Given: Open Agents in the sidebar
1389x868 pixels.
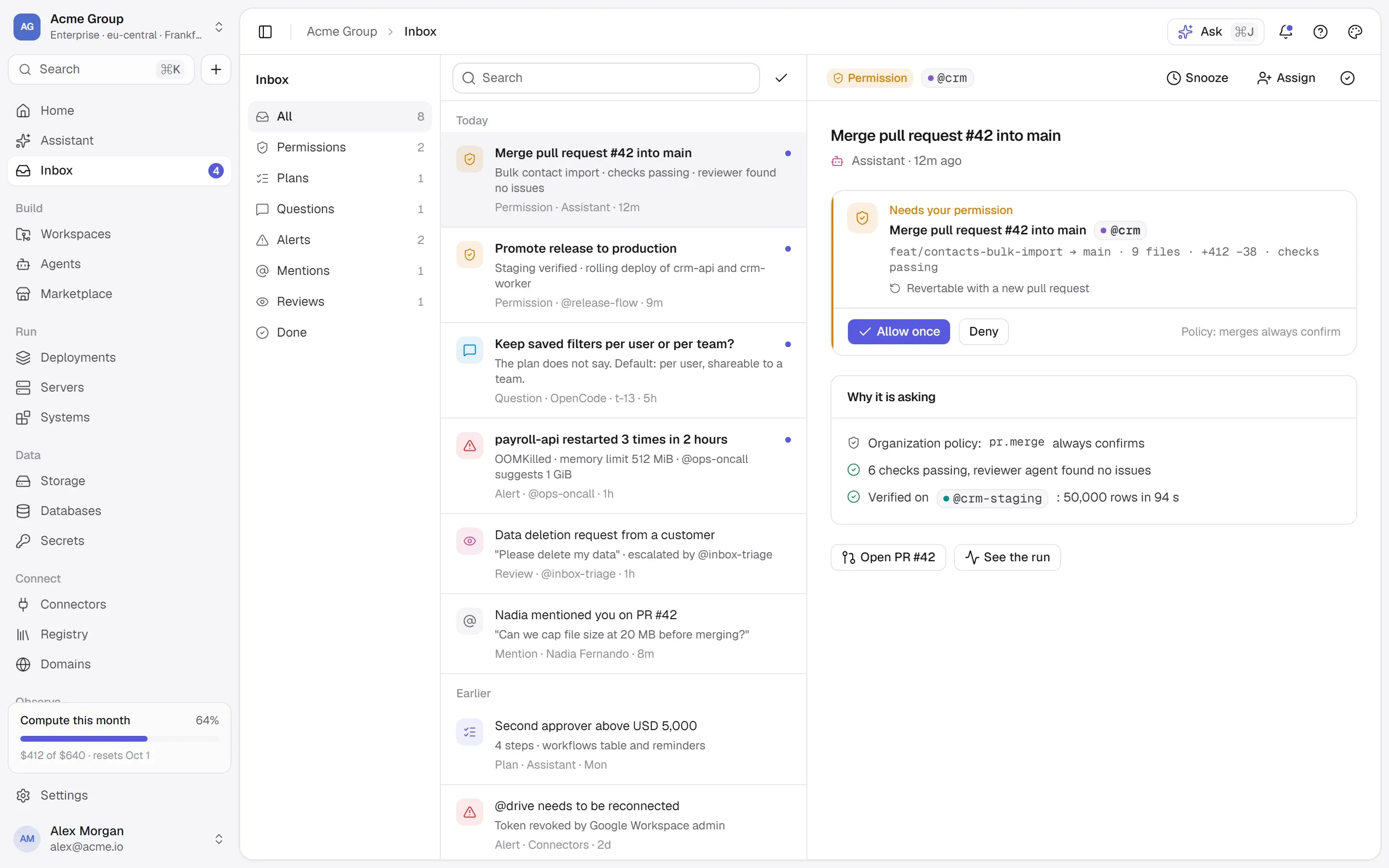Looking at the screenshot, I should click(120, 264).
